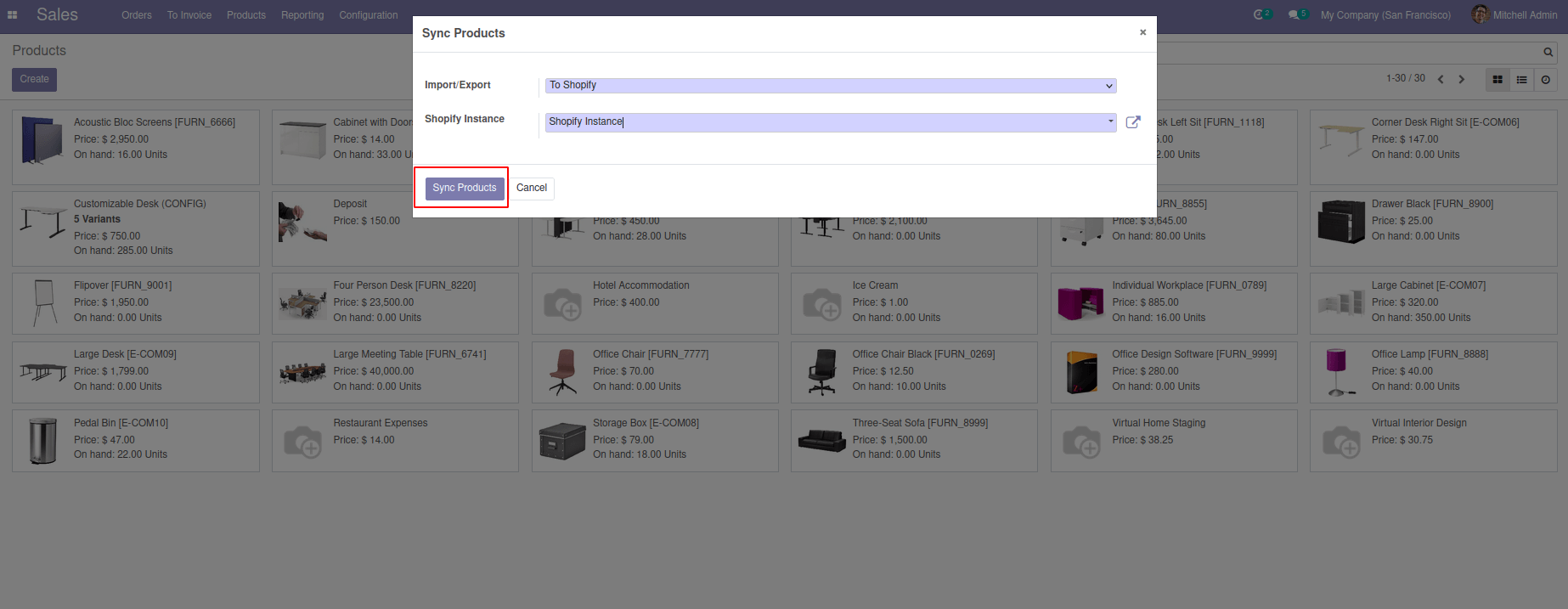
Task: Open Individual Workplace product image
Action: click(x=1081, y=303)
